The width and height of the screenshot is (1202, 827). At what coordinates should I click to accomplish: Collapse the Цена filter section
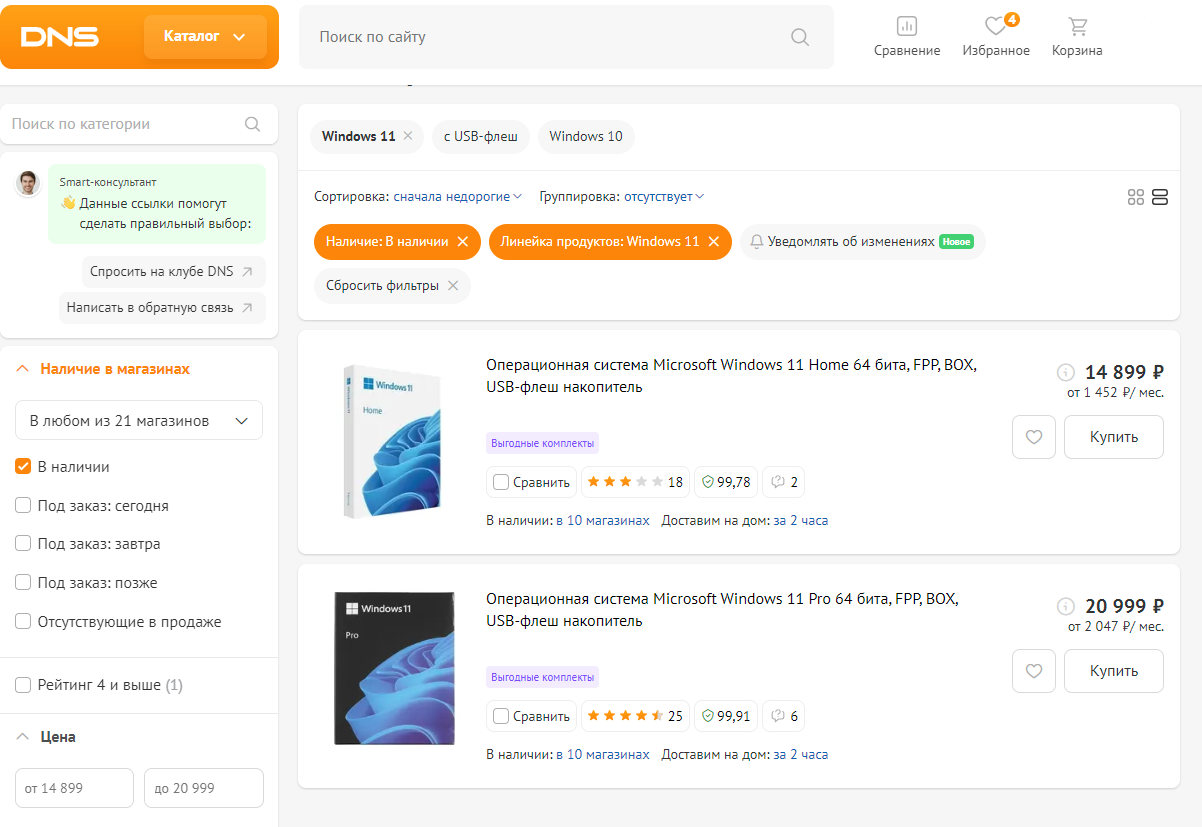(x=46, y=737)
